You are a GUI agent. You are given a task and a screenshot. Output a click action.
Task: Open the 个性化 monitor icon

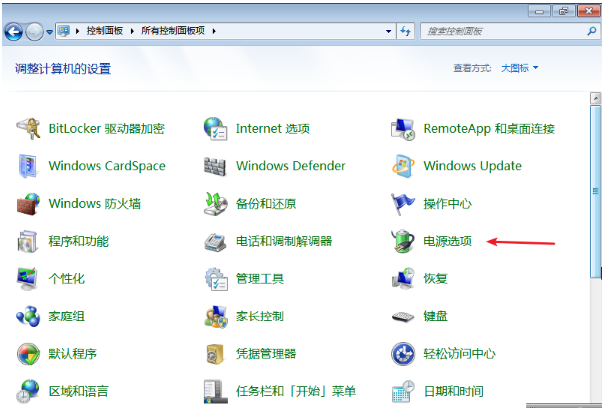click(28, 279)
